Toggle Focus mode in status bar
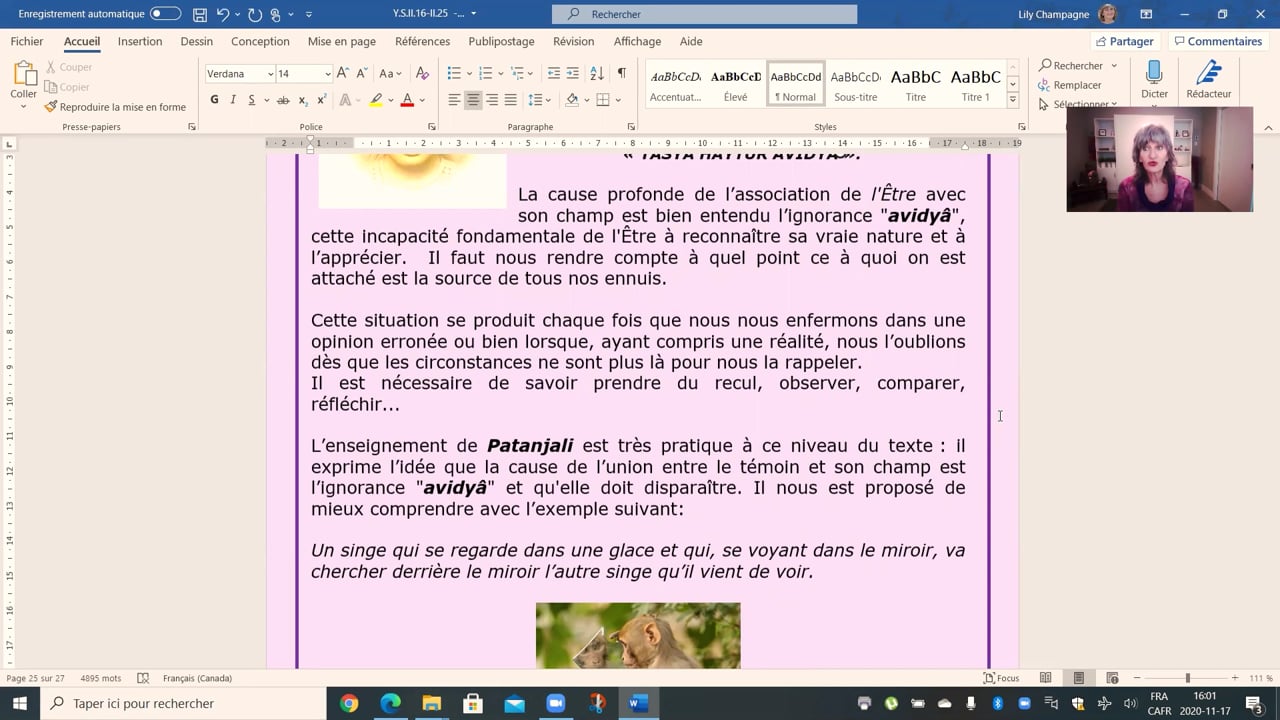This screenshot has height=720, width=1280. pos(1001,678)
